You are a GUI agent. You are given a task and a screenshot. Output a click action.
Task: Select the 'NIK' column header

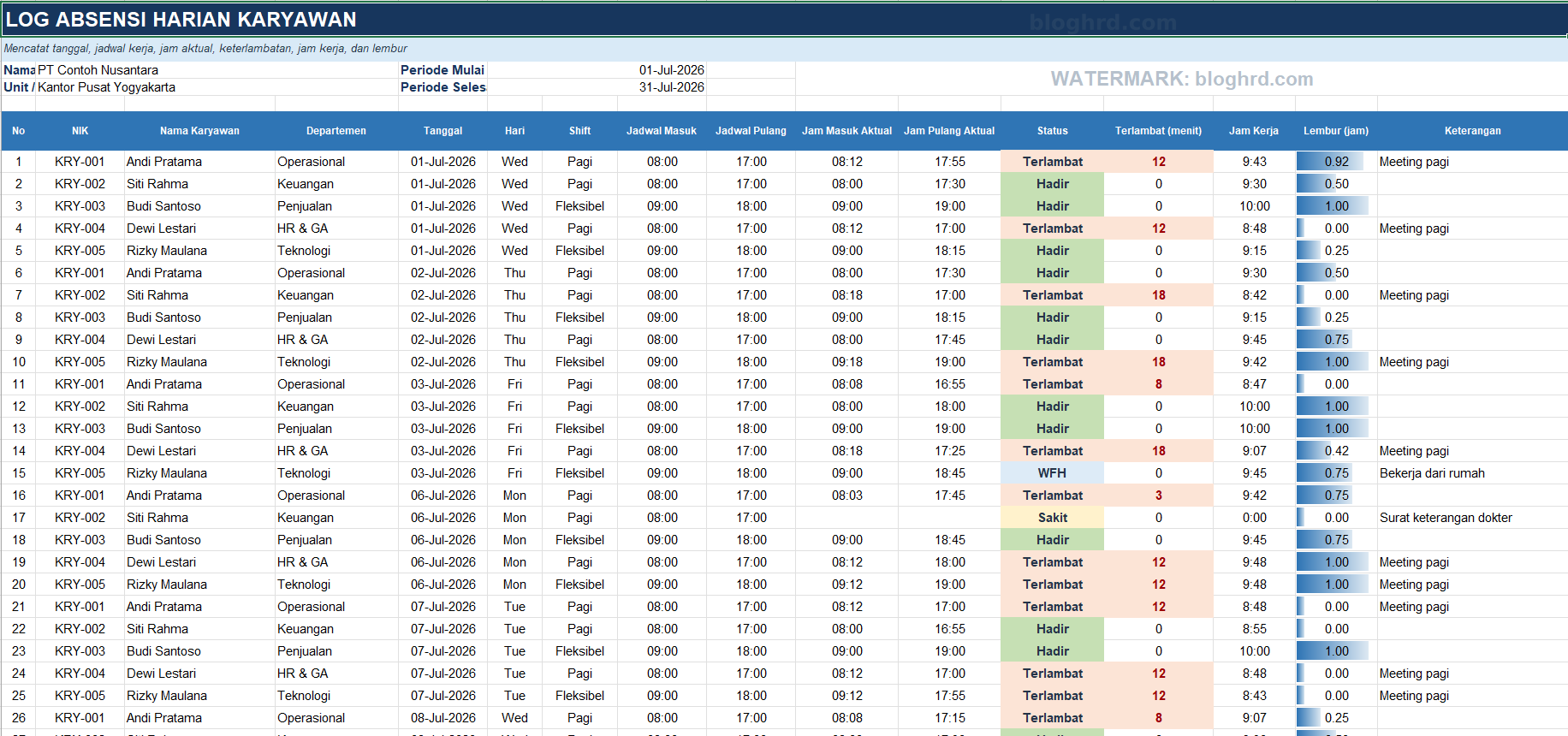click(x=80, y=131)
